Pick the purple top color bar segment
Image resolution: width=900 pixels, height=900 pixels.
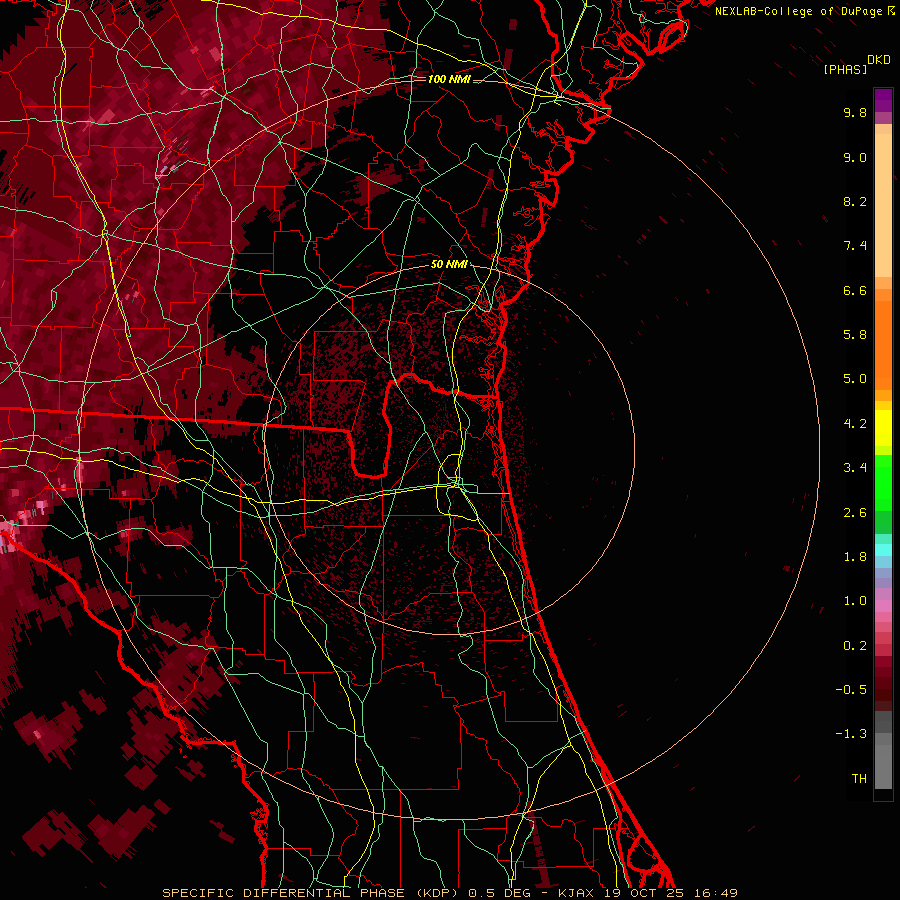(883, 100)
